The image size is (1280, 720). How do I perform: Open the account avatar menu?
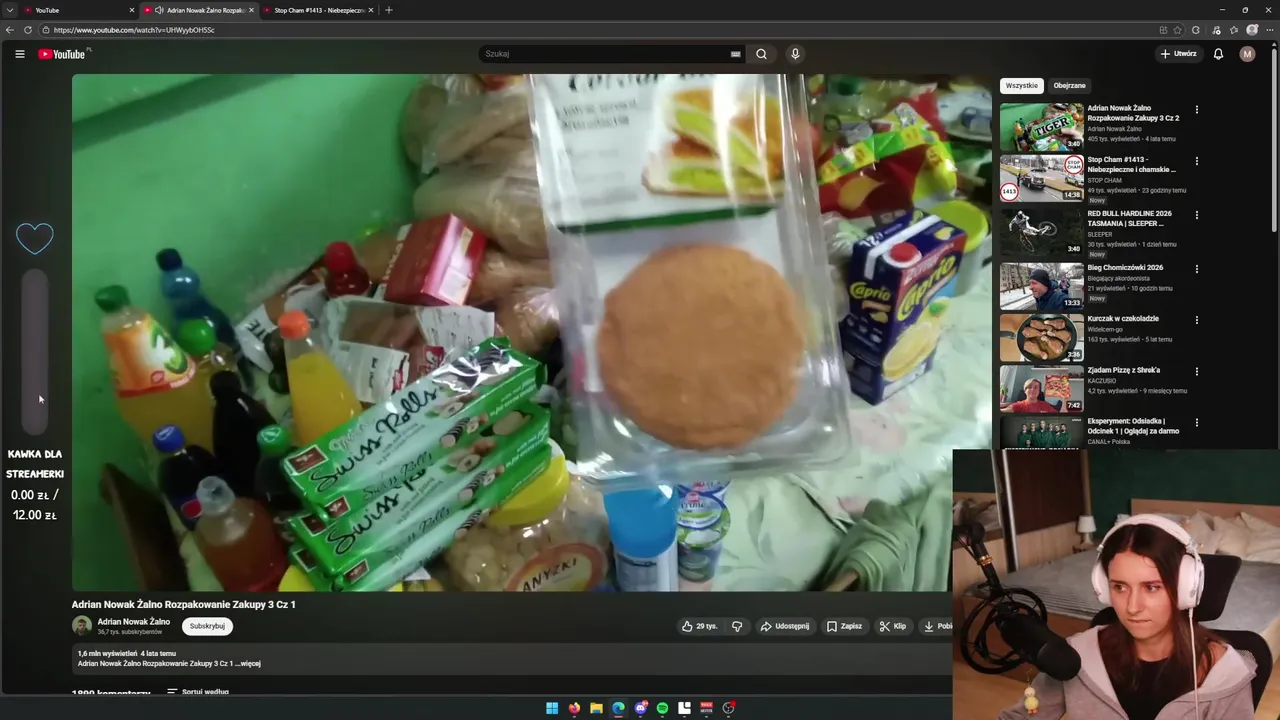point(1247,54)
